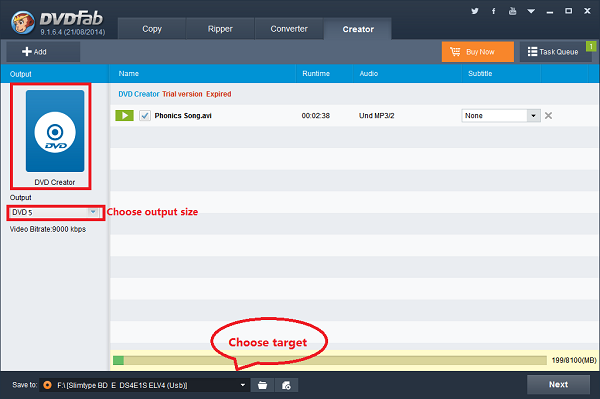Click the Phonics Song.avi file name
Image resolution: width=600 pixels, height=399 pixels.
click(x=183, y=116)
